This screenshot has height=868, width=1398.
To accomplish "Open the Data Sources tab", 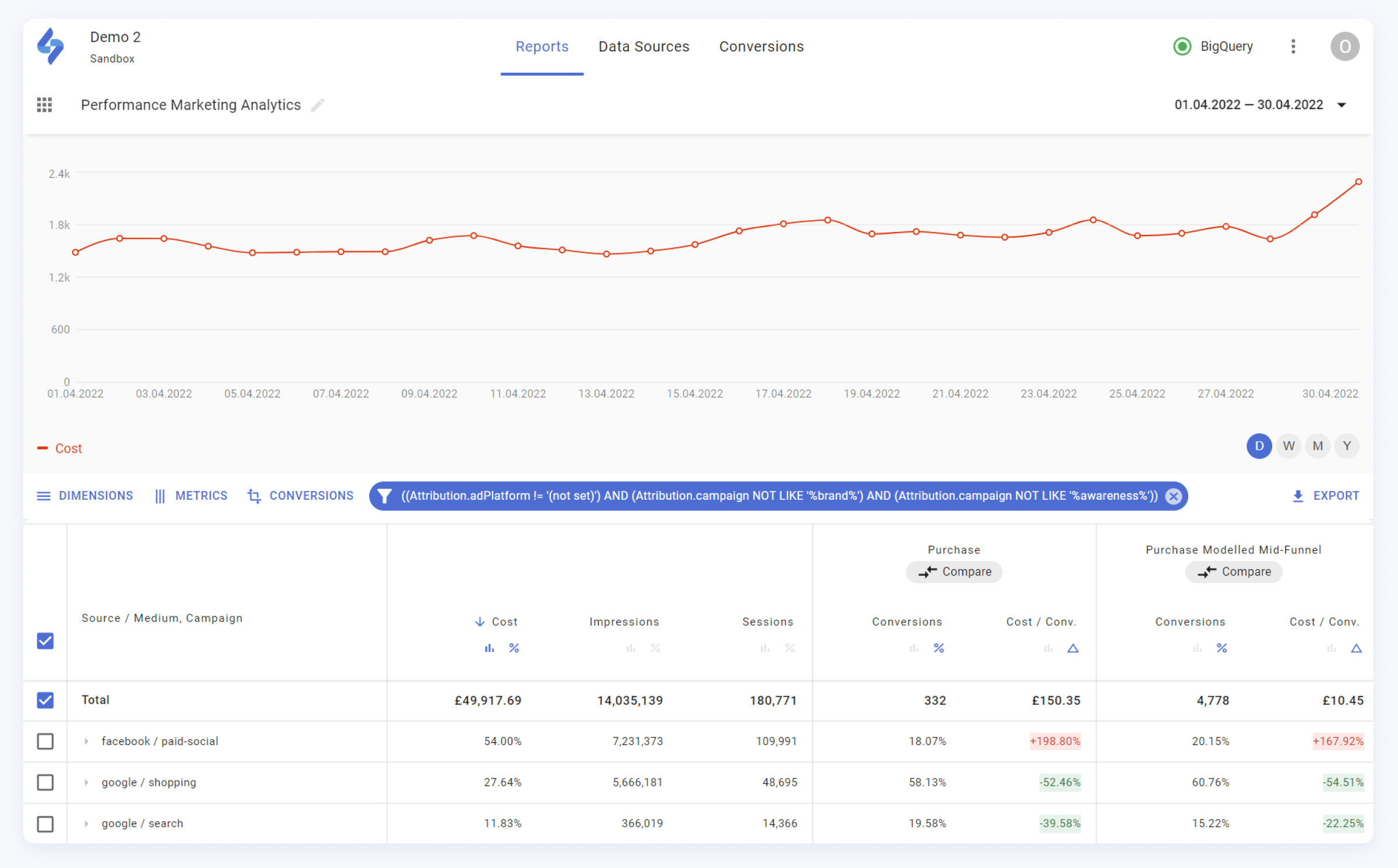I will tap(644, 47).
